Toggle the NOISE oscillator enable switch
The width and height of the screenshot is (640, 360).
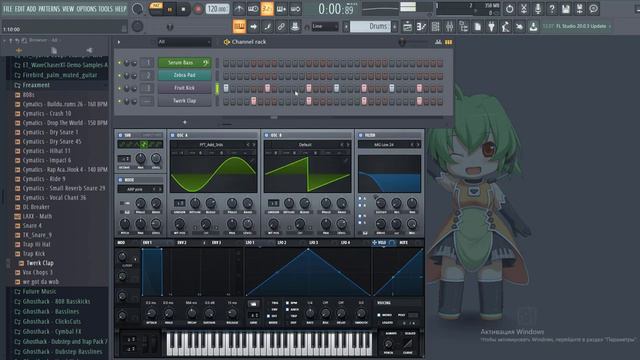[120, 180]
